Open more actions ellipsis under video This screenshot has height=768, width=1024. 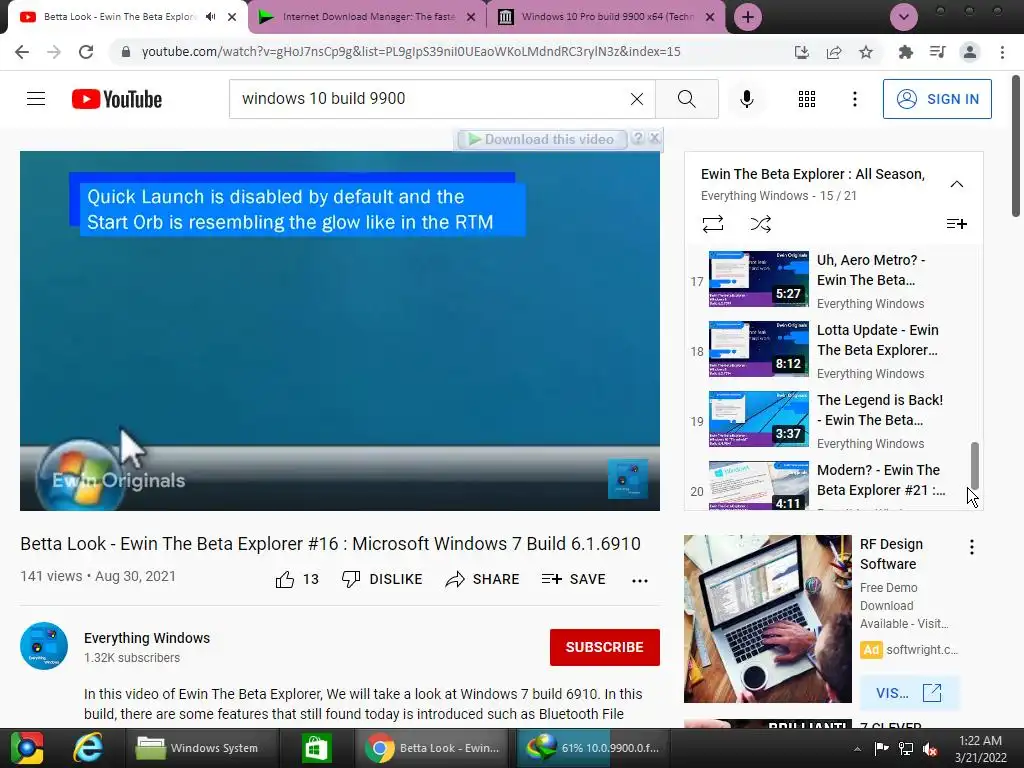640,580
